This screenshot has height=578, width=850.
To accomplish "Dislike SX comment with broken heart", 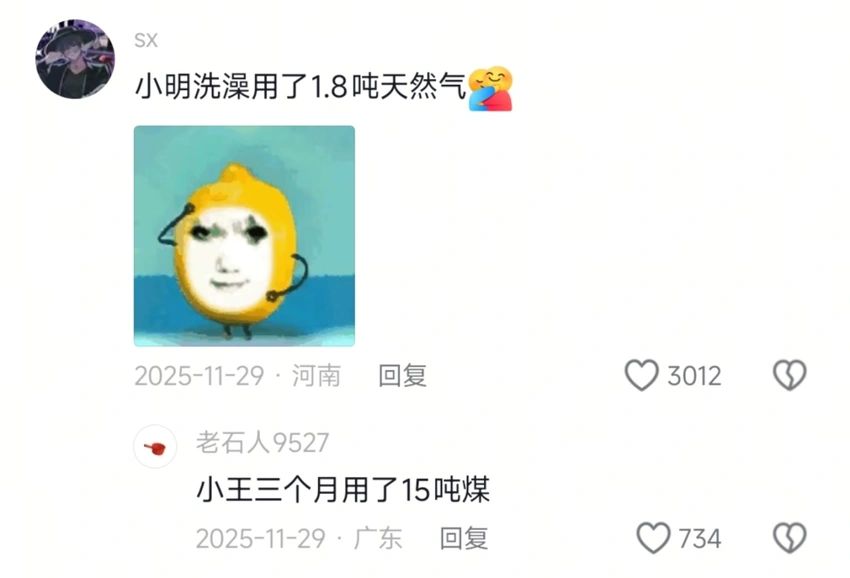I will [x=789, y=375].
